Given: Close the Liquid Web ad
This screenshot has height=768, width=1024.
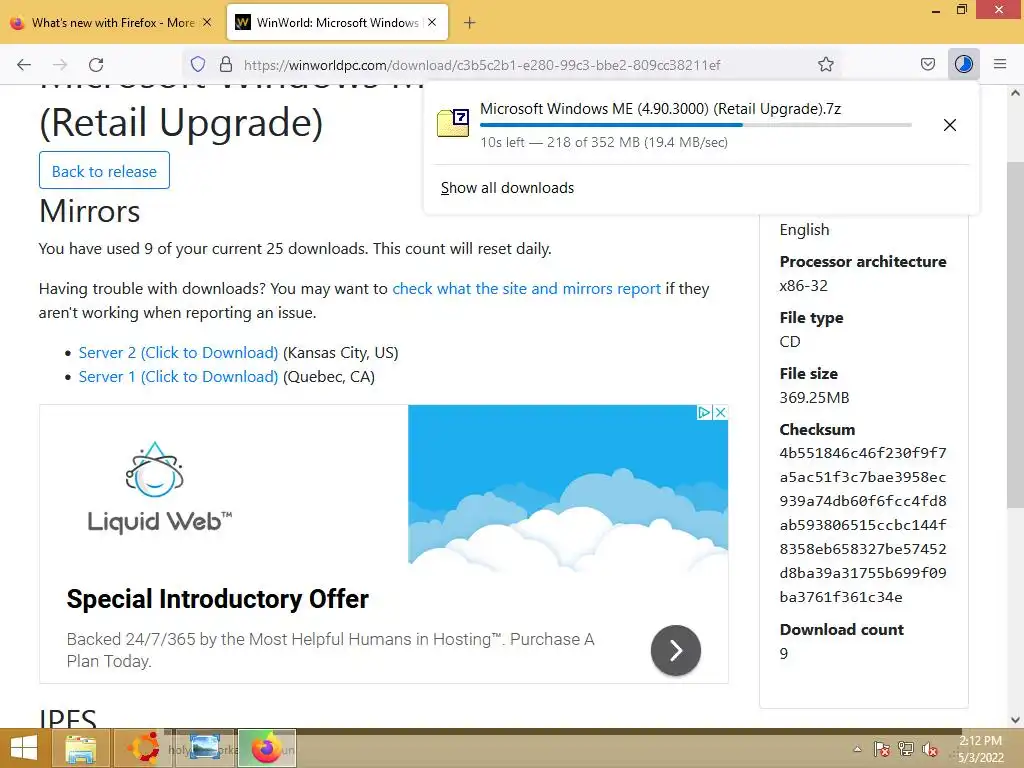Looking at the screenshot, I should pos(720,412).
